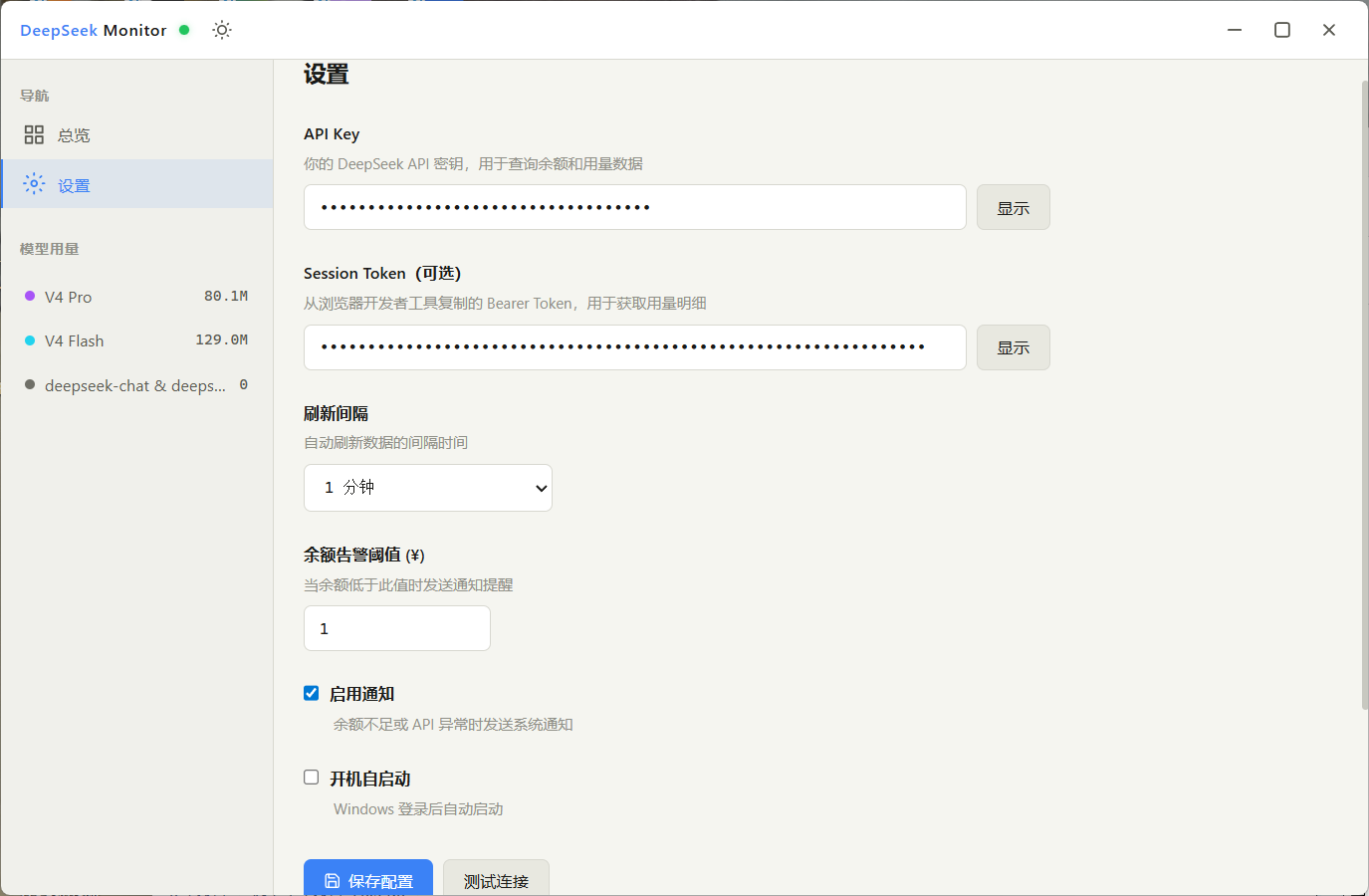Click the 启用通知 label text

click(x=362, y=694)
